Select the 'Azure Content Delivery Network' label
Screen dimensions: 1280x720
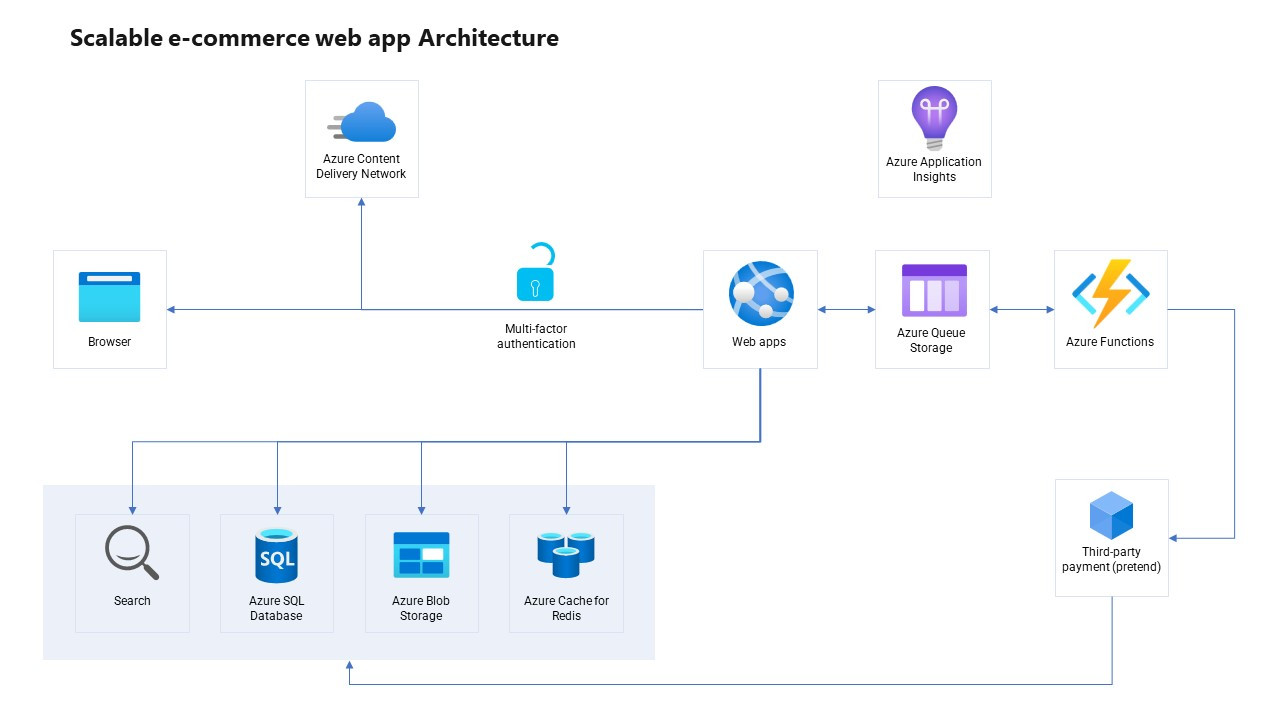361,166
